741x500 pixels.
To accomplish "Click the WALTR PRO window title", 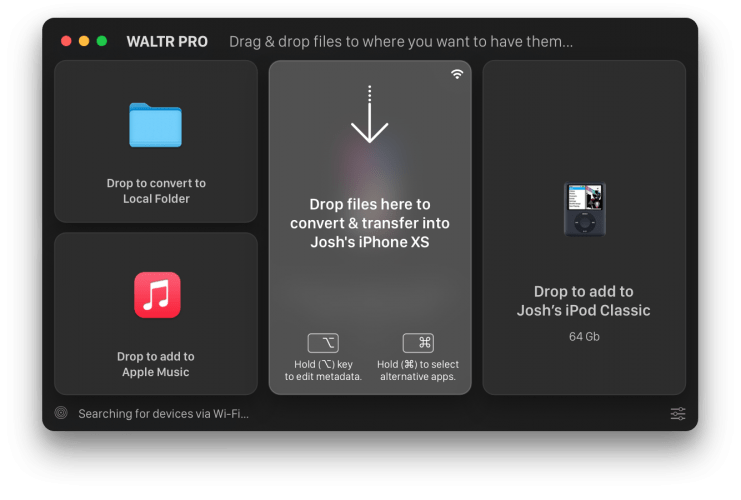I will (167, 42).
